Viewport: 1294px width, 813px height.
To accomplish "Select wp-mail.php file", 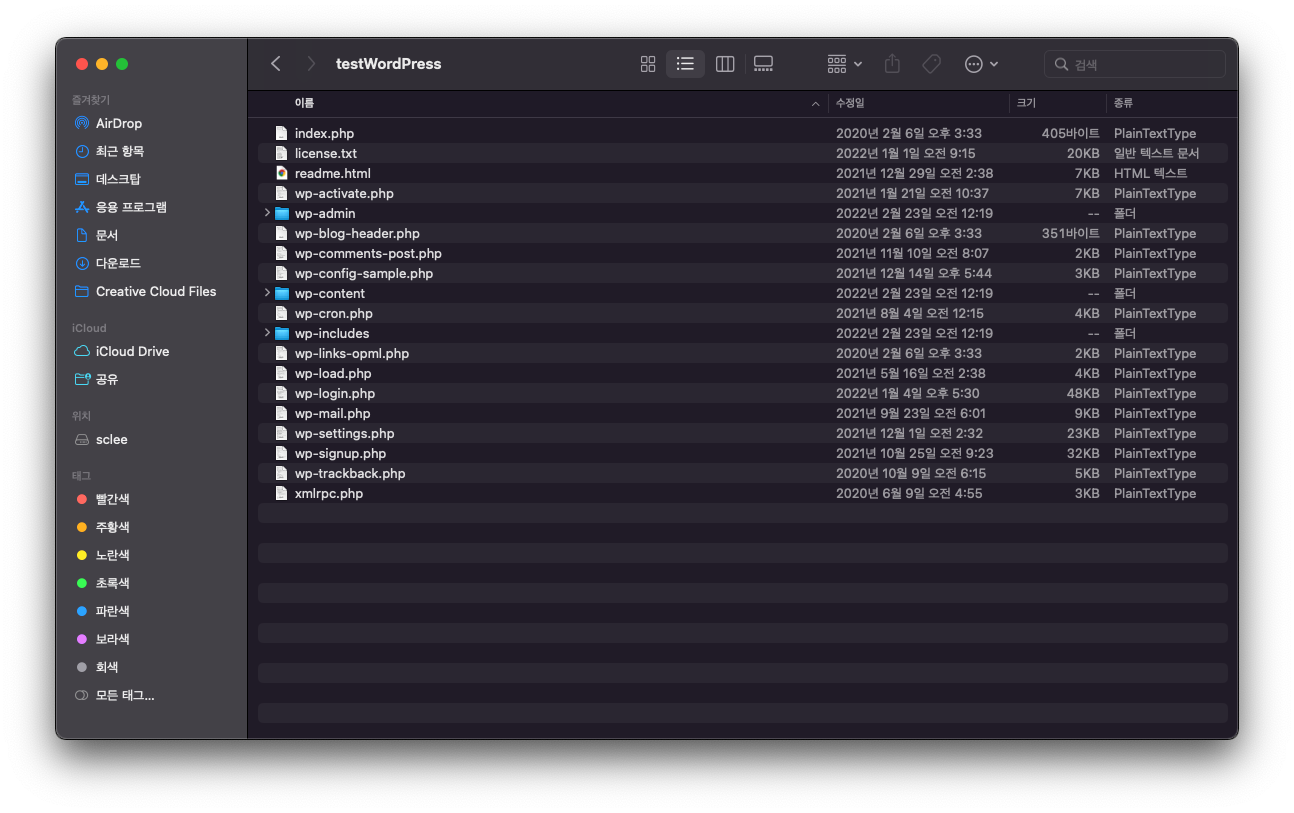I will [x=742, y=413].
